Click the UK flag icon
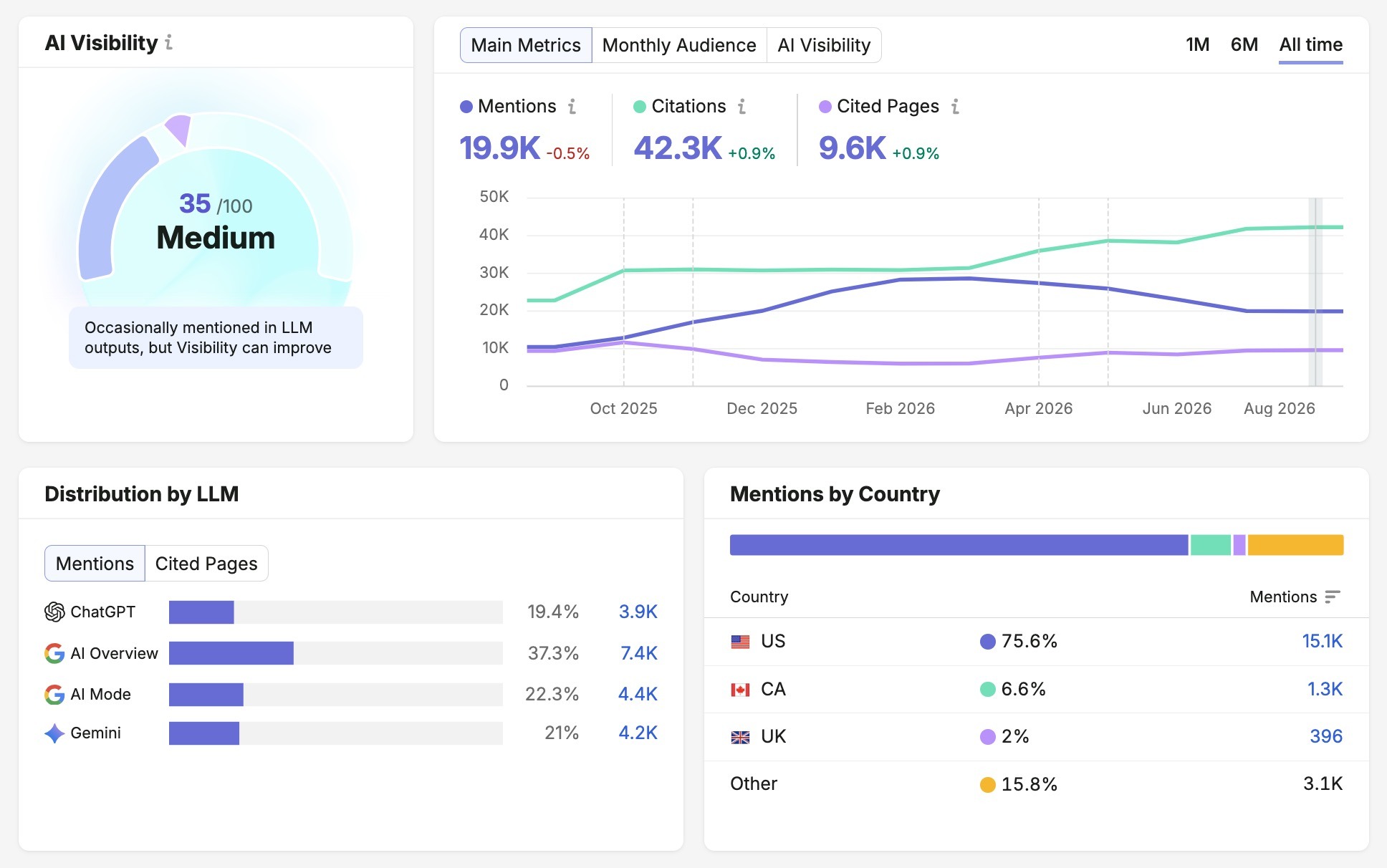Image resolution: width=1387 pixels, height=868 pixels. 740,737
